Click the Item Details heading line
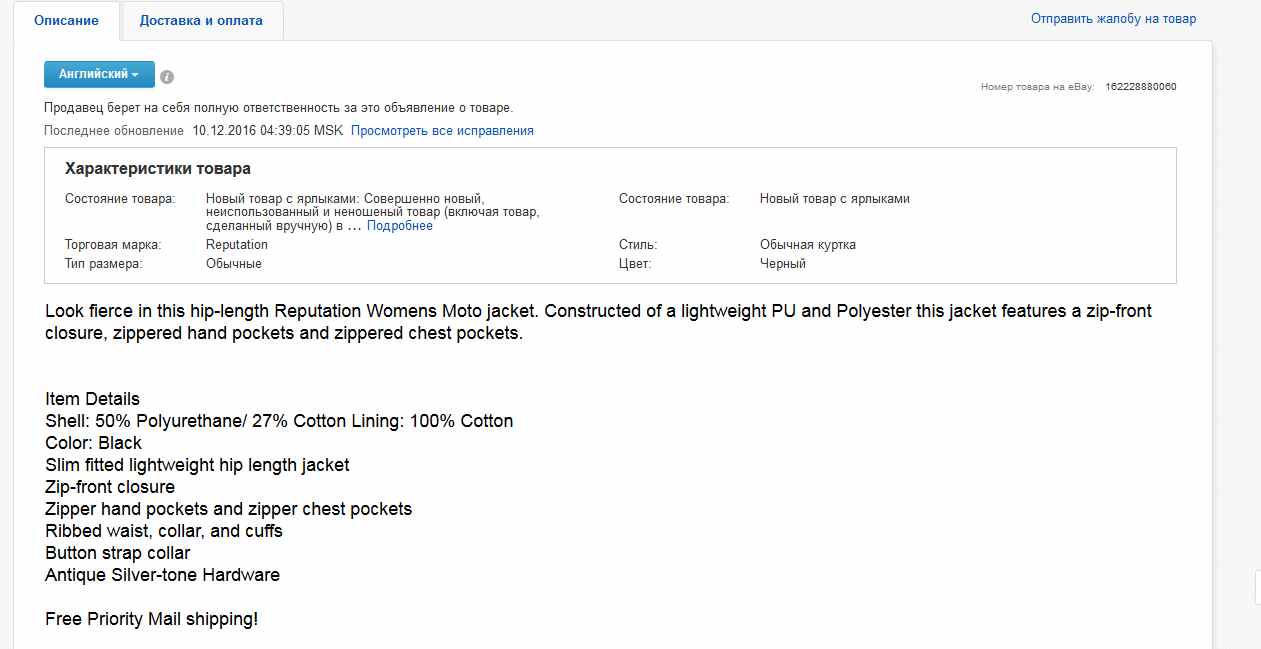The height and width of the screenshot is (649, 1261). click(93, 399)
